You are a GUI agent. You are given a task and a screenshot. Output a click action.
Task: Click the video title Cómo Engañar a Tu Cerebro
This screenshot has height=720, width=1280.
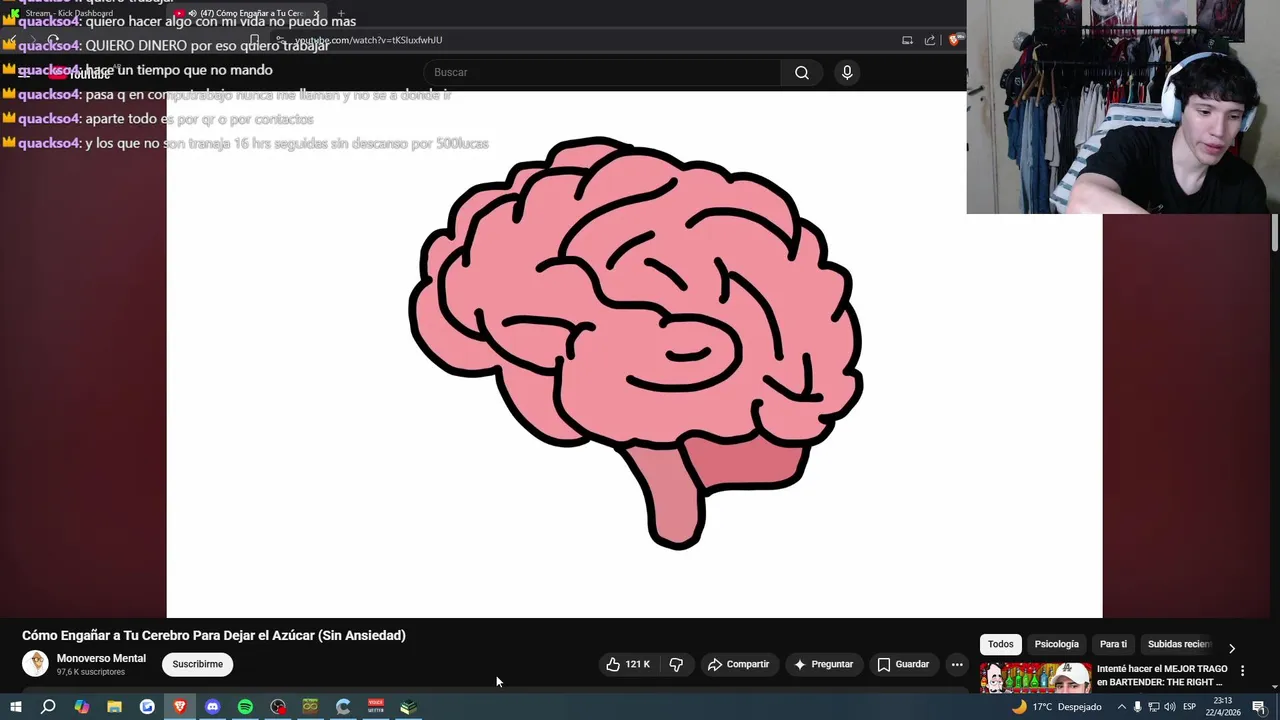[214, 635]
